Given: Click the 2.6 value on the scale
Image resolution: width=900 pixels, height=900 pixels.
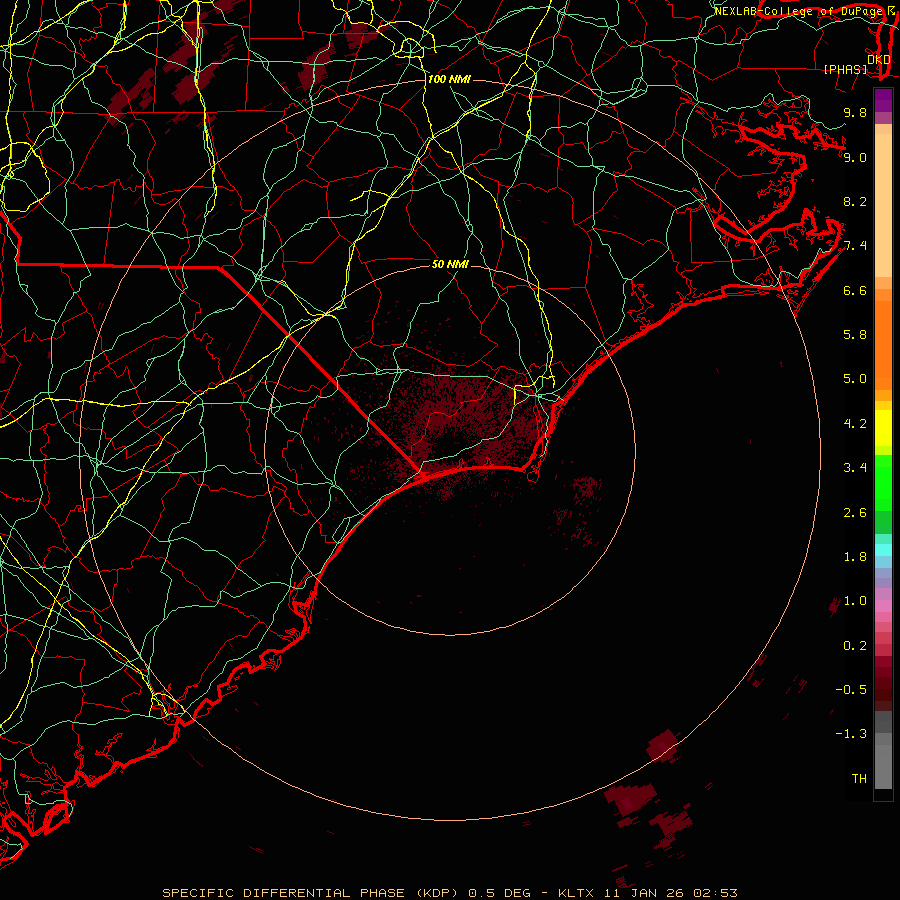Looking at the screenshot, I should click(x=855, y=513).
